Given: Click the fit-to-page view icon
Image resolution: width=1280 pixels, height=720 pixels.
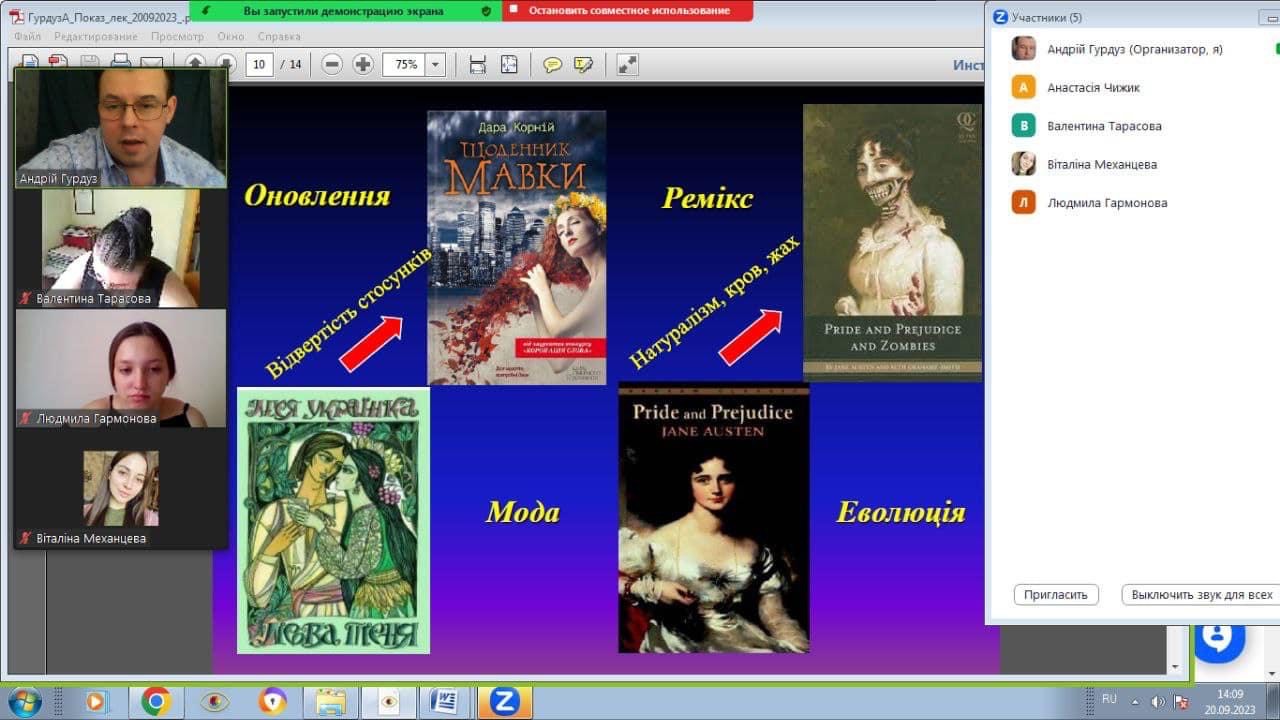Looking at the screenshot, I should (509, 65).
